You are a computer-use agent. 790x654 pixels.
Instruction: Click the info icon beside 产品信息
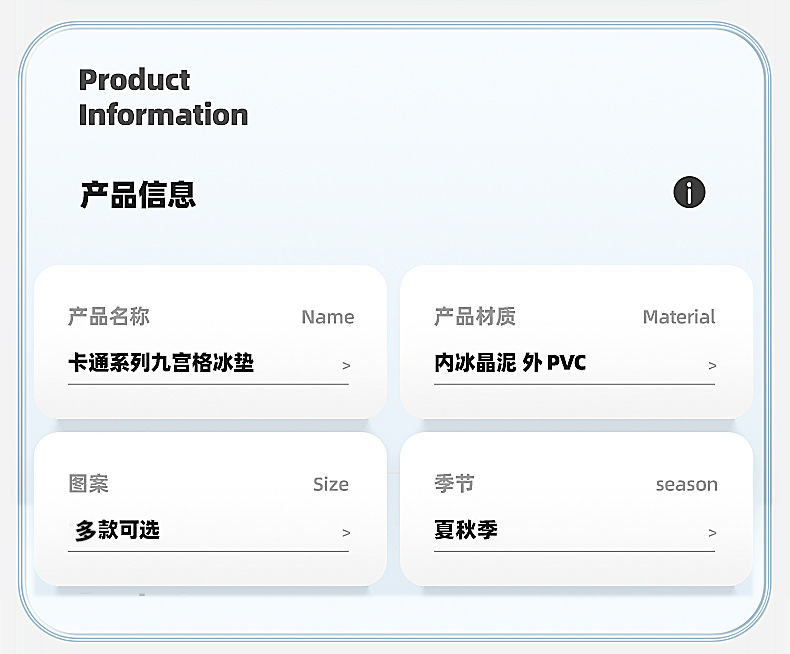pos(689,192)
